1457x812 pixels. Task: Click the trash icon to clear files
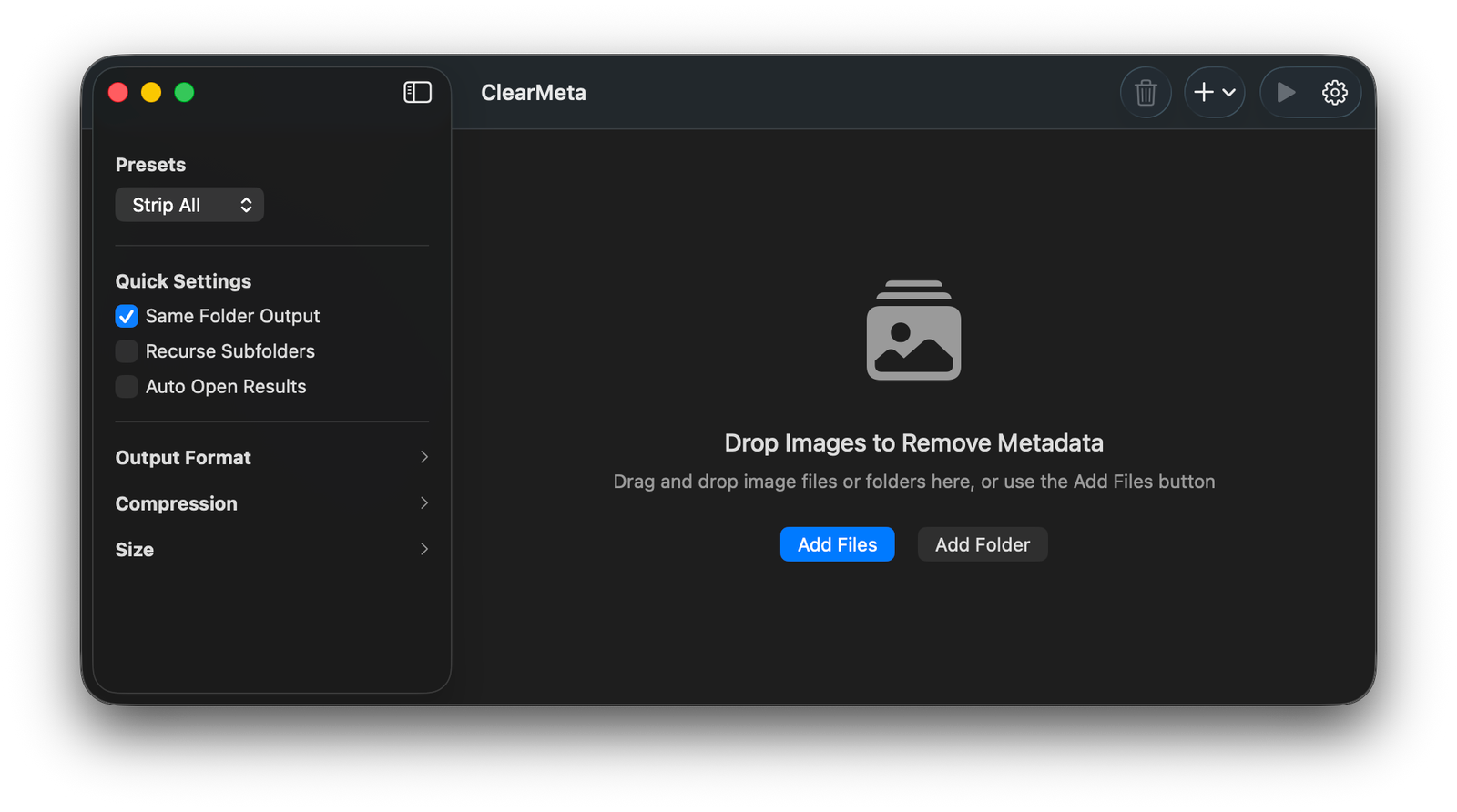click(1146, 92)
